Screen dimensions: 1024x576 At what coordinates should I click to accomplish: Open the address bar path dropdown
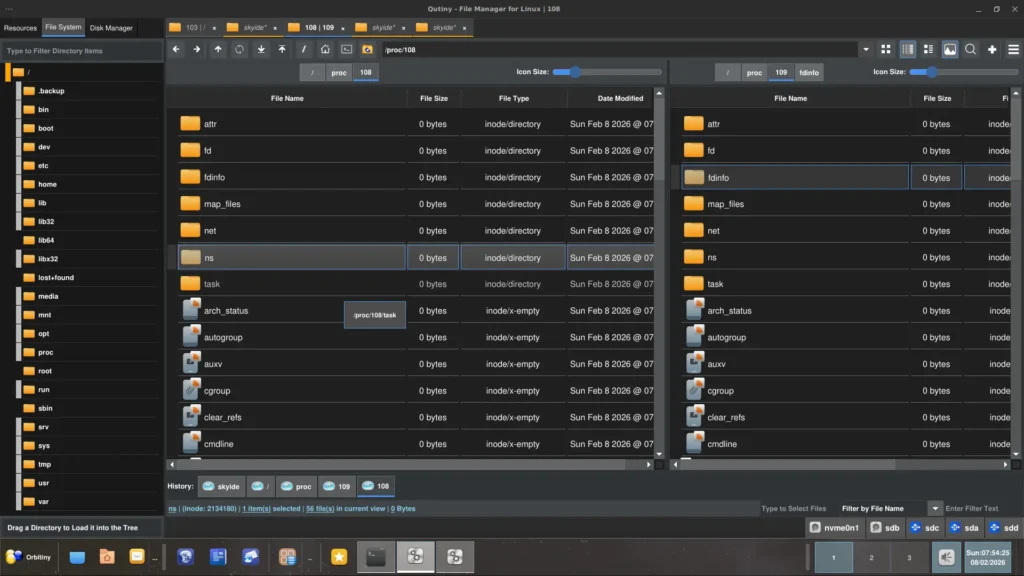pos(865,49)
